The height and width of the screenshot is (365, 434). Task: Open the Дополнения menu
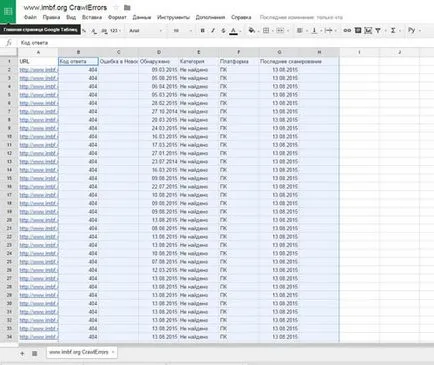coord(210,17)
